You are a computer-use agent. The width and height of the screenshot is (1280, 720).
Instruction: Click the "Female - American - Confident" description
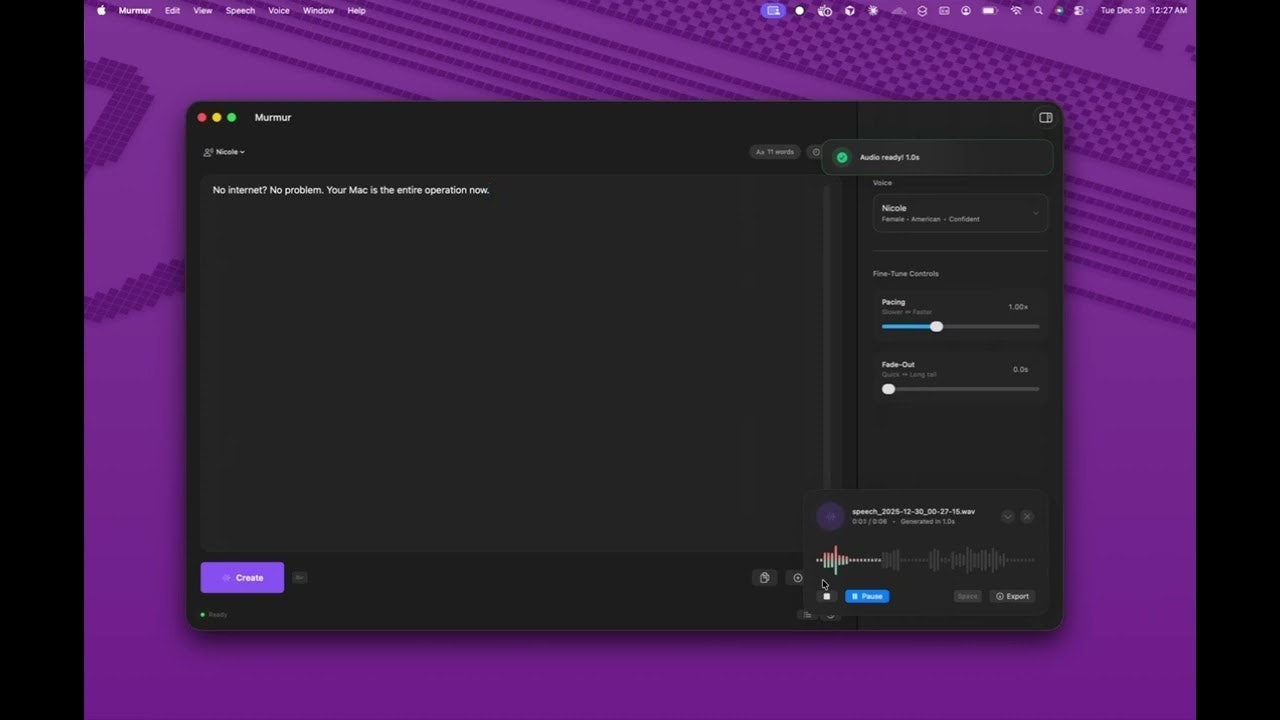coord(930,219)
